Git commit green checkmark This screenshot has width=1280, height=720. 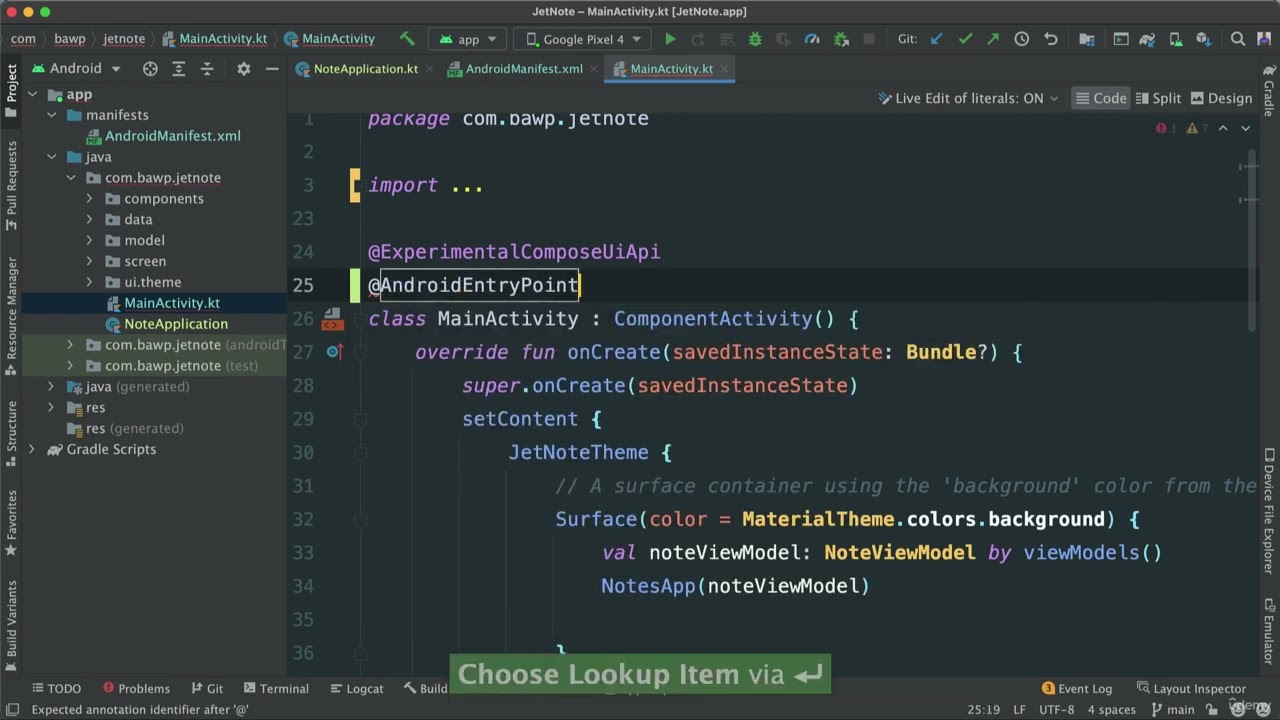(x=965, y=39)
